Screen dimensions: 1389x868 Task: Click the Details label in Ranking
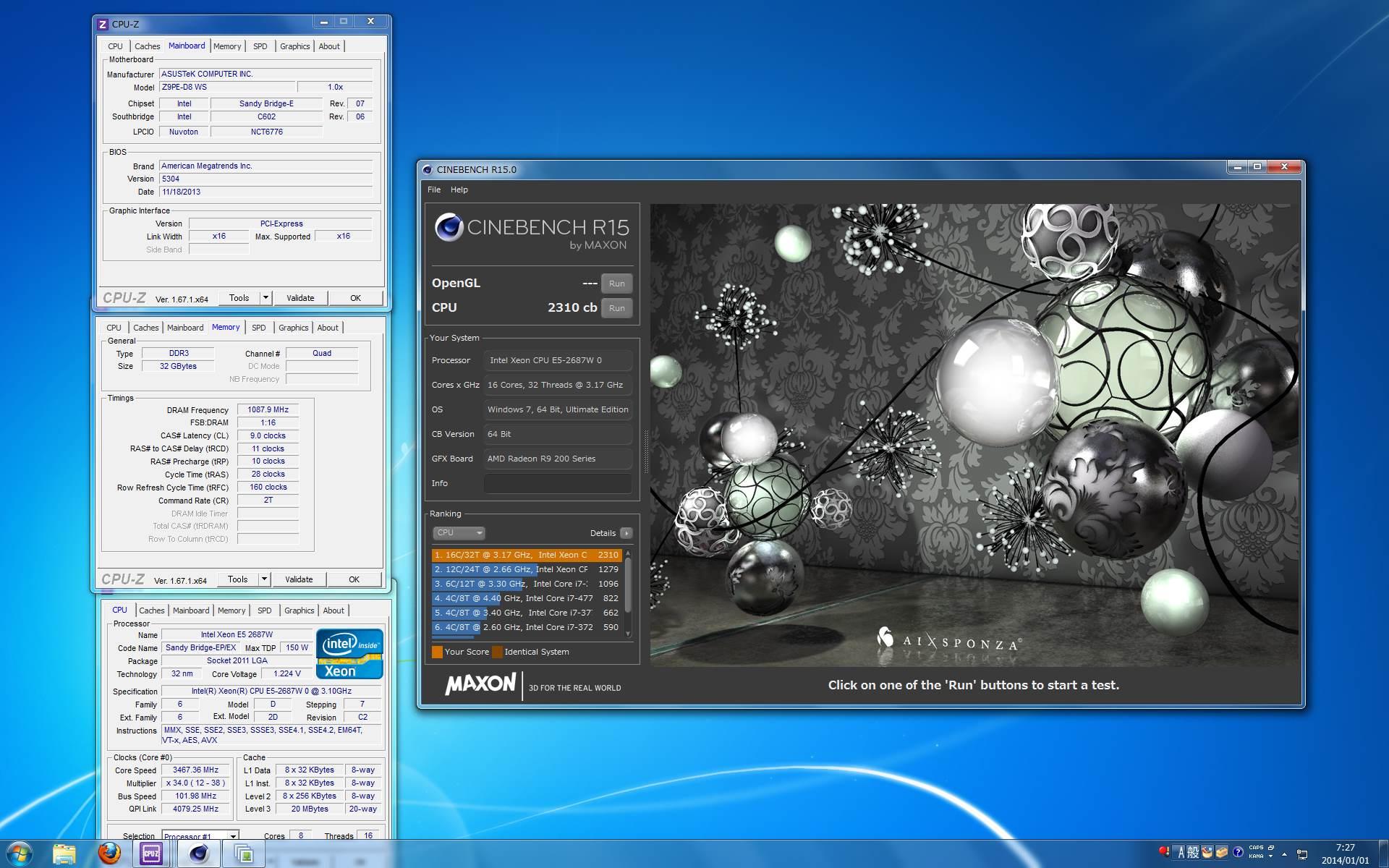pyautogui.click(x=603, y=533)
